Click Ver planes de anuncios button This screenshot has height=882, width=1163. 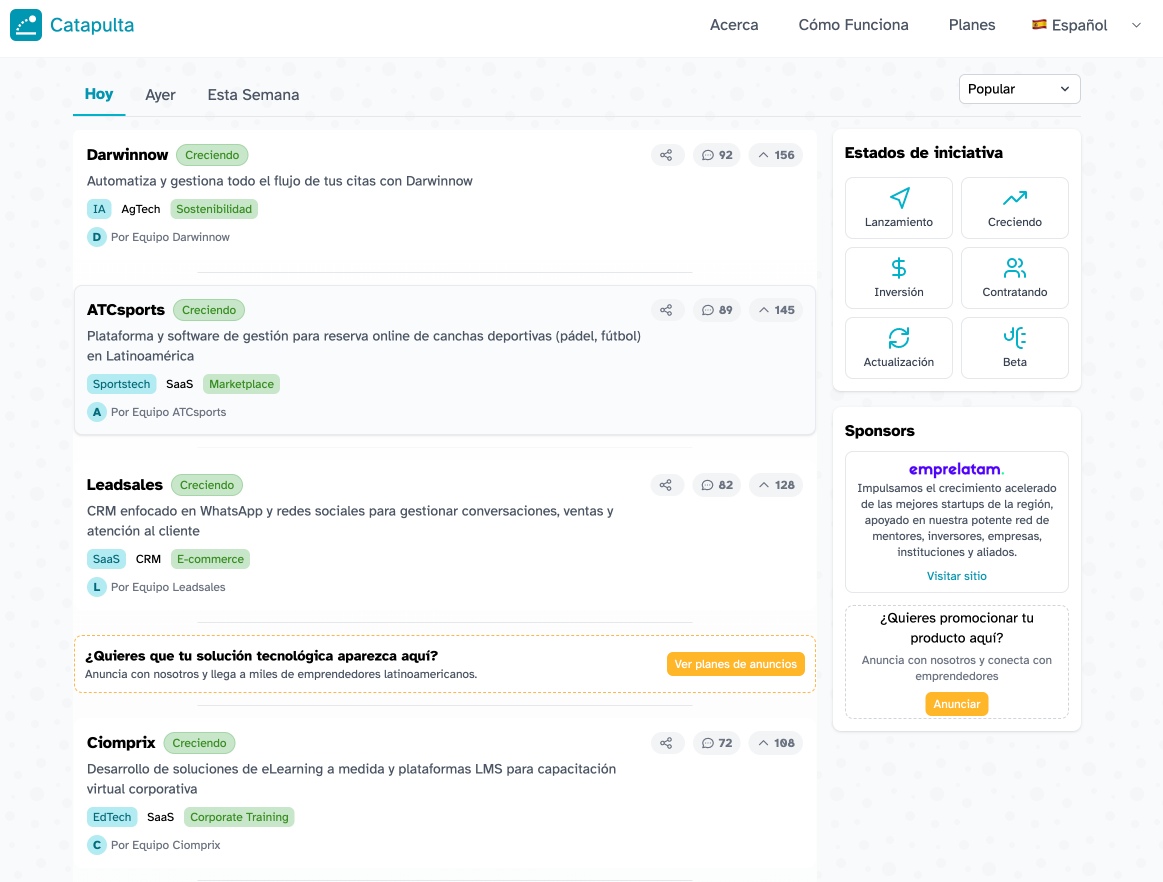point(735,664)
